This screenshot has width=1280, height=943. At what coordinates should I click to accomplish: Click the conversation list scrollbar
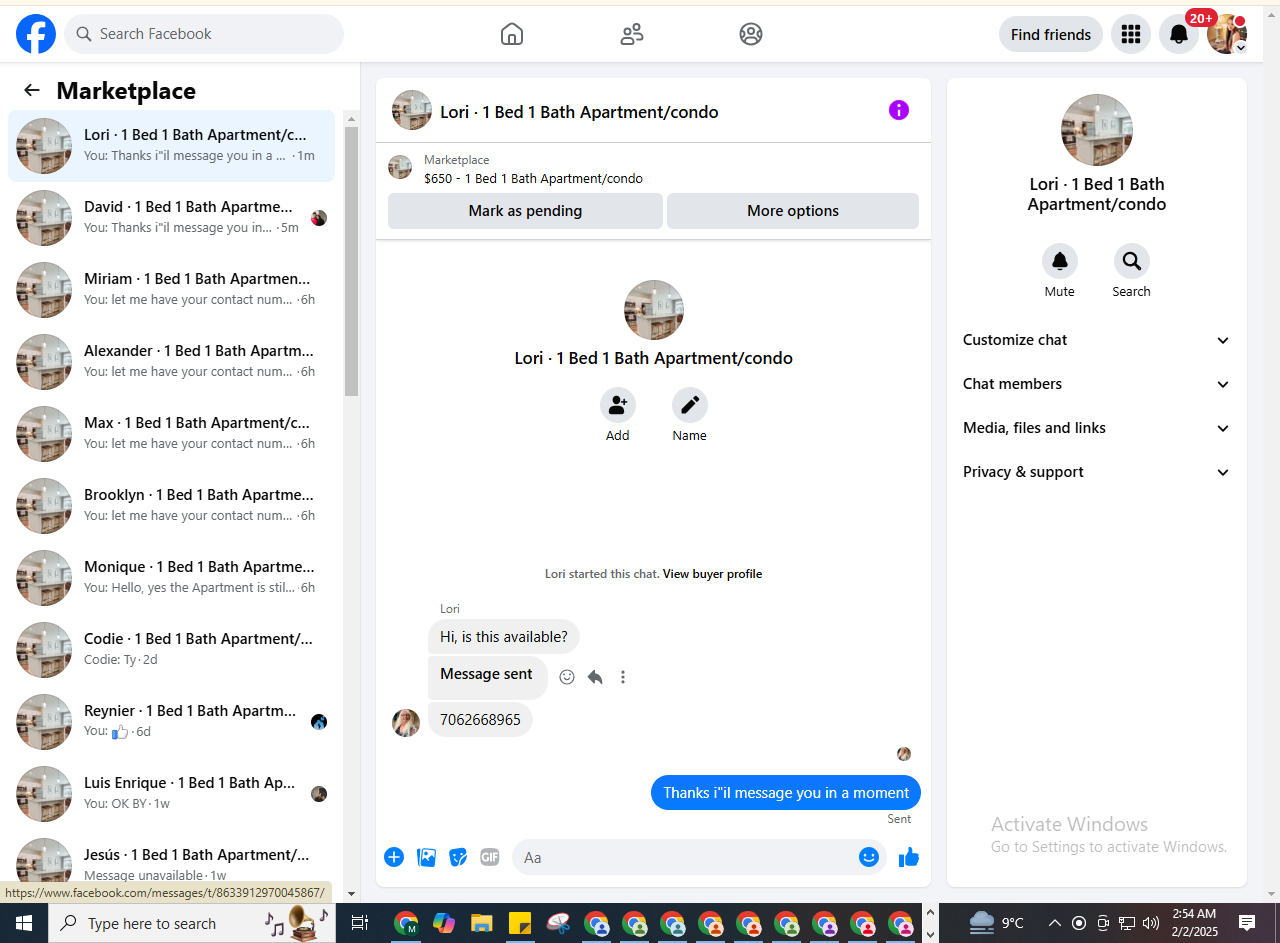351,262
